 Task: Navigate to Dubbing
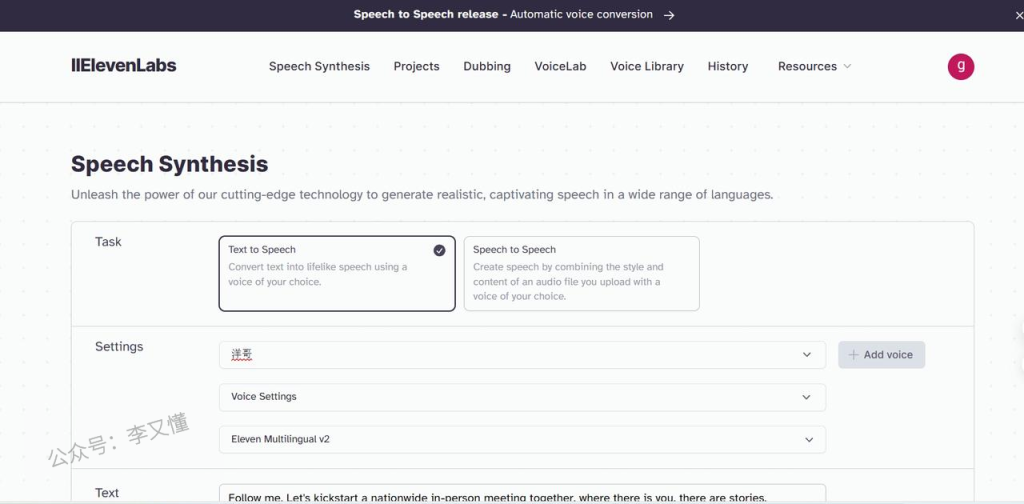[487, 66]
